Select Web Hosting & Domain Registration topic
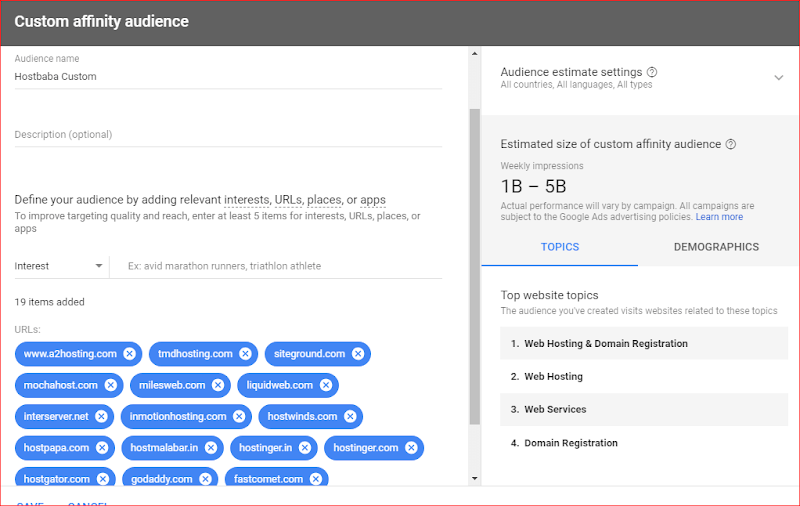 tap(644, 344)
